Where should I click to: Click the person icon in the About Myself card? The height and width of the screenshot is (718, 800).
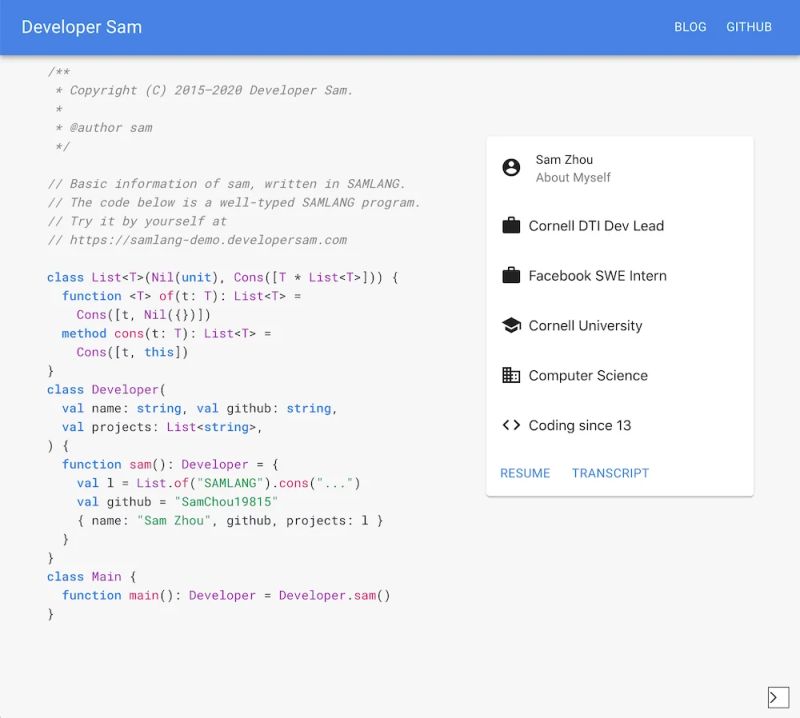coord(512,169)
